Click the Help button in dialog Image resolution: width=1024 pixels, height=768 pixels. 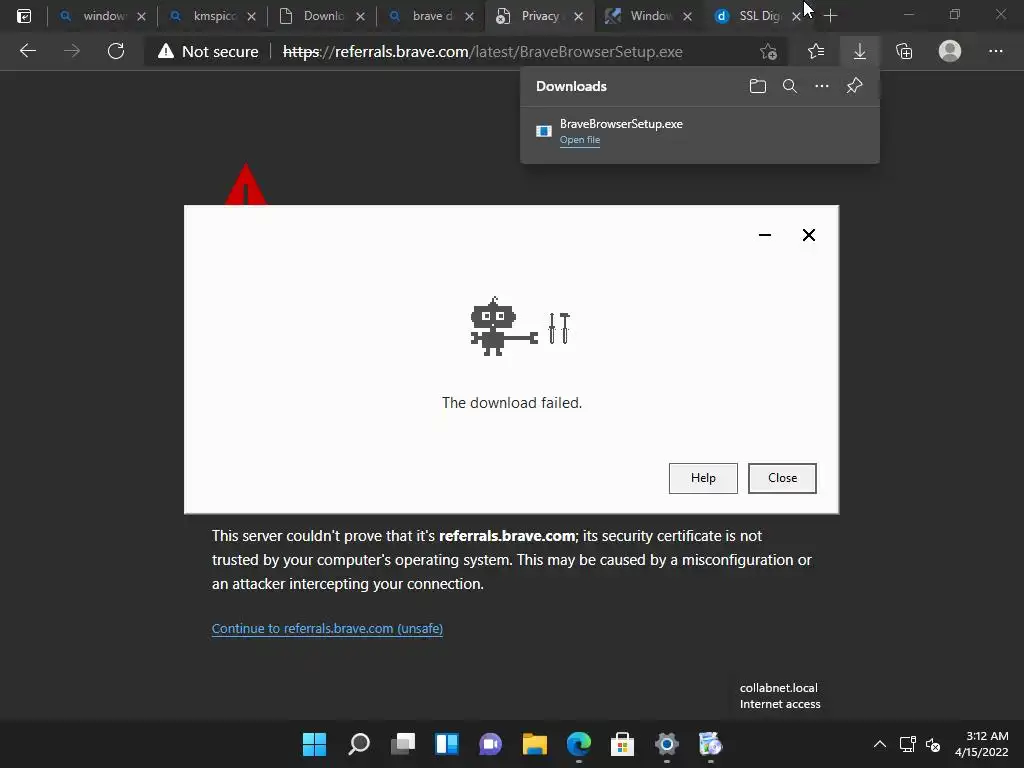[703, 478]
